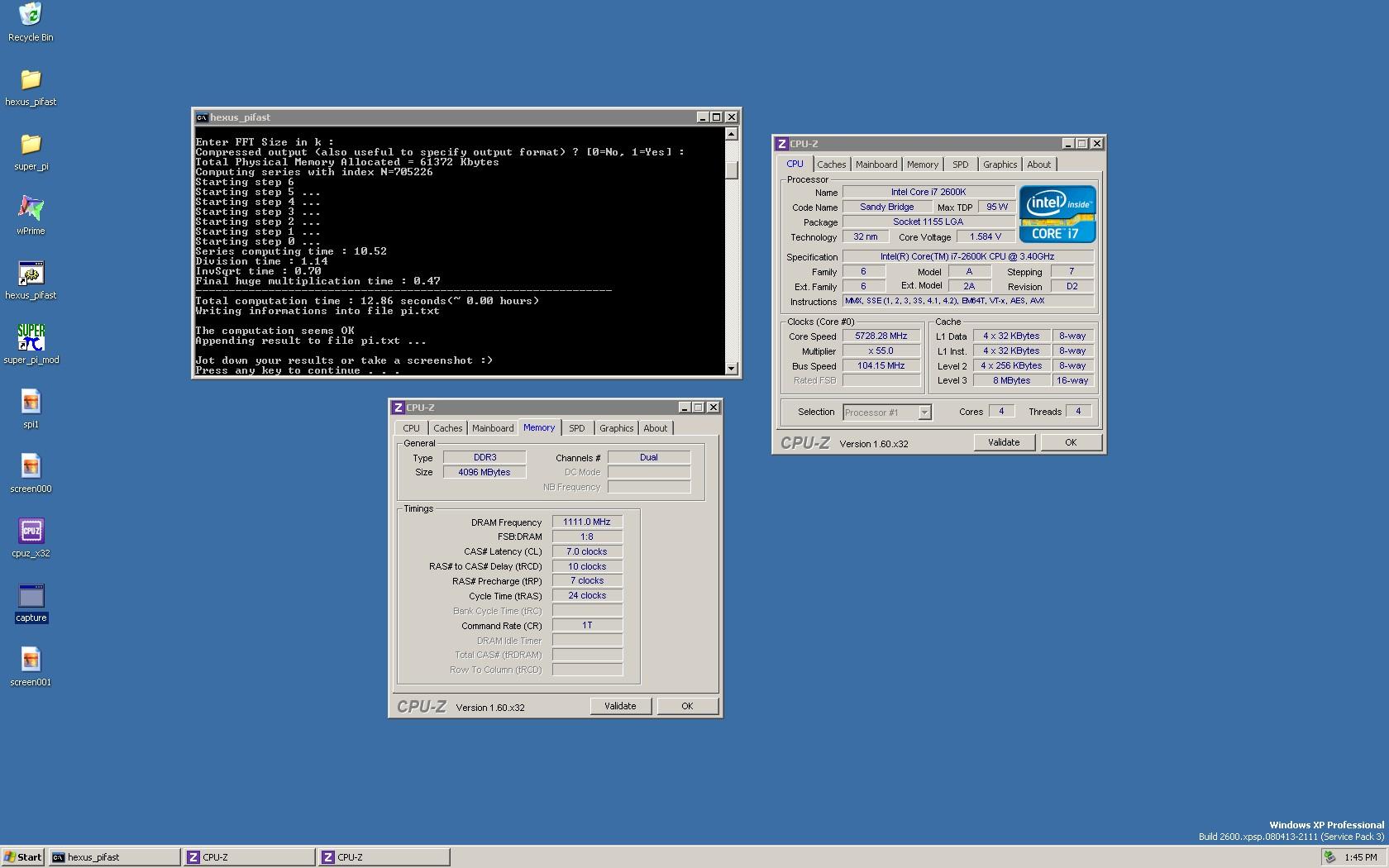Click the hexus_pifast console title bar icon
Image resolution: width=1389 pixels, height=868 pixels.
202,117
